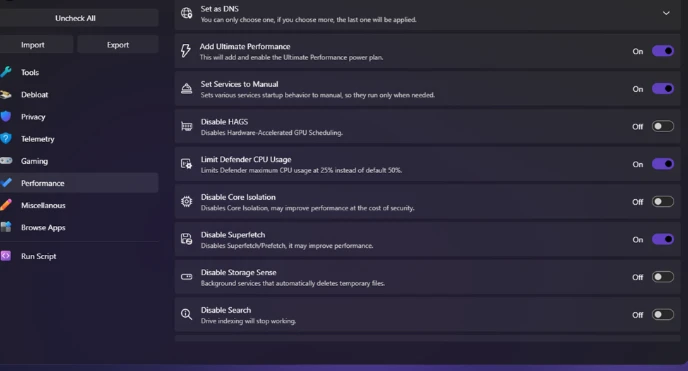Click the Set as DNS globe icon
Viewport: 688px width, 371px height.
point(186,13)
